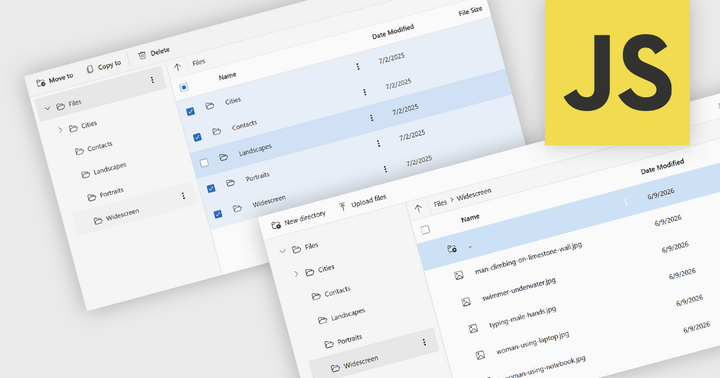The image size is (720, 378).
Task: Click the image icon for swimmer-underwater.jpg
Action: click(466, 302)
